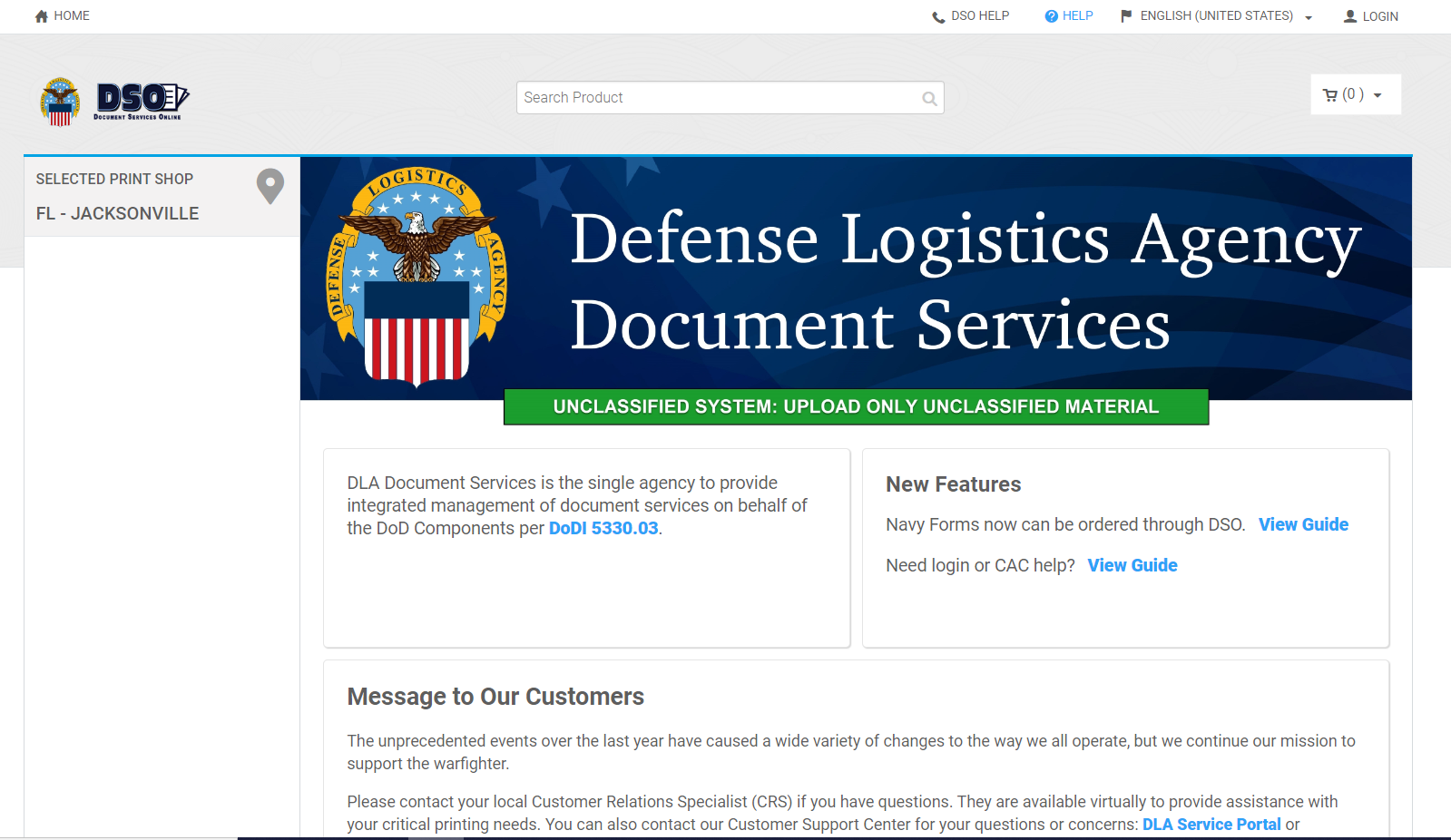
Task: Click the DSO Document Services Online logo
Action: click(x=115, y=101)
